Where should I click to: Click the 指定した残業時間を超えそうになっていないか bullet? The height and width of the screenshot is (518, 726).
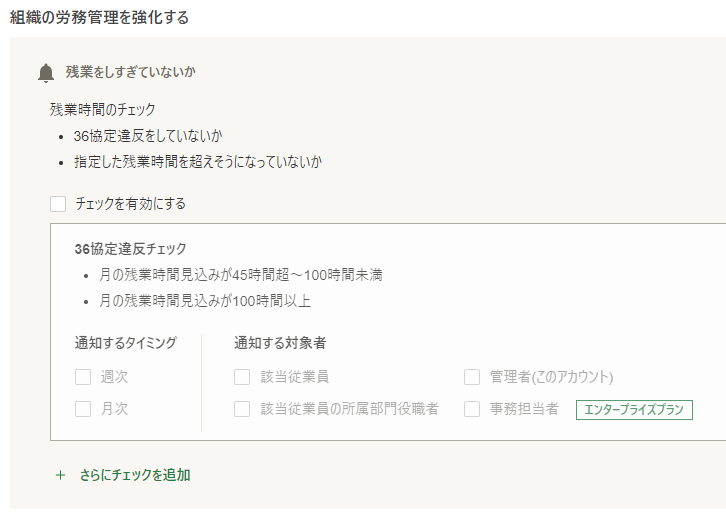pos(198,162)
